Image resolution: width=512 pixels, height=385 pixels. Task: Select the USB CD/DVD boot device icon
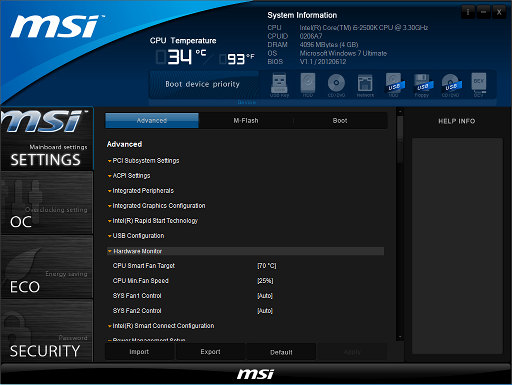pos(451,85)
